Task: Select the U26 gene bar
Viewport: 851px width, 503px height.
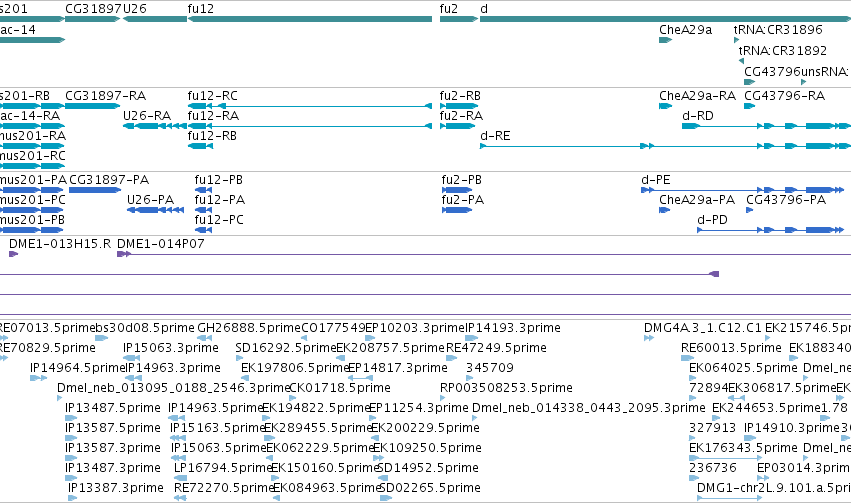Action: pos(155,19)
